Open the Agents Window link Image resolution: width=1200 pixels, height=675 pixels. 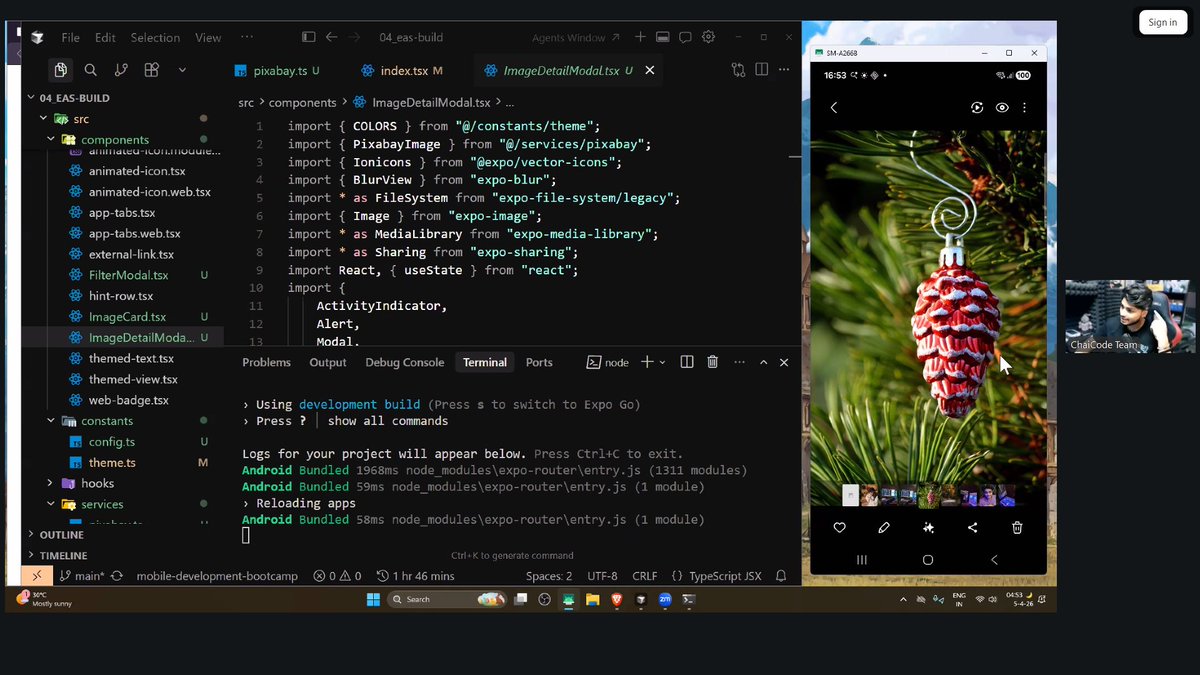pos(575,38)
